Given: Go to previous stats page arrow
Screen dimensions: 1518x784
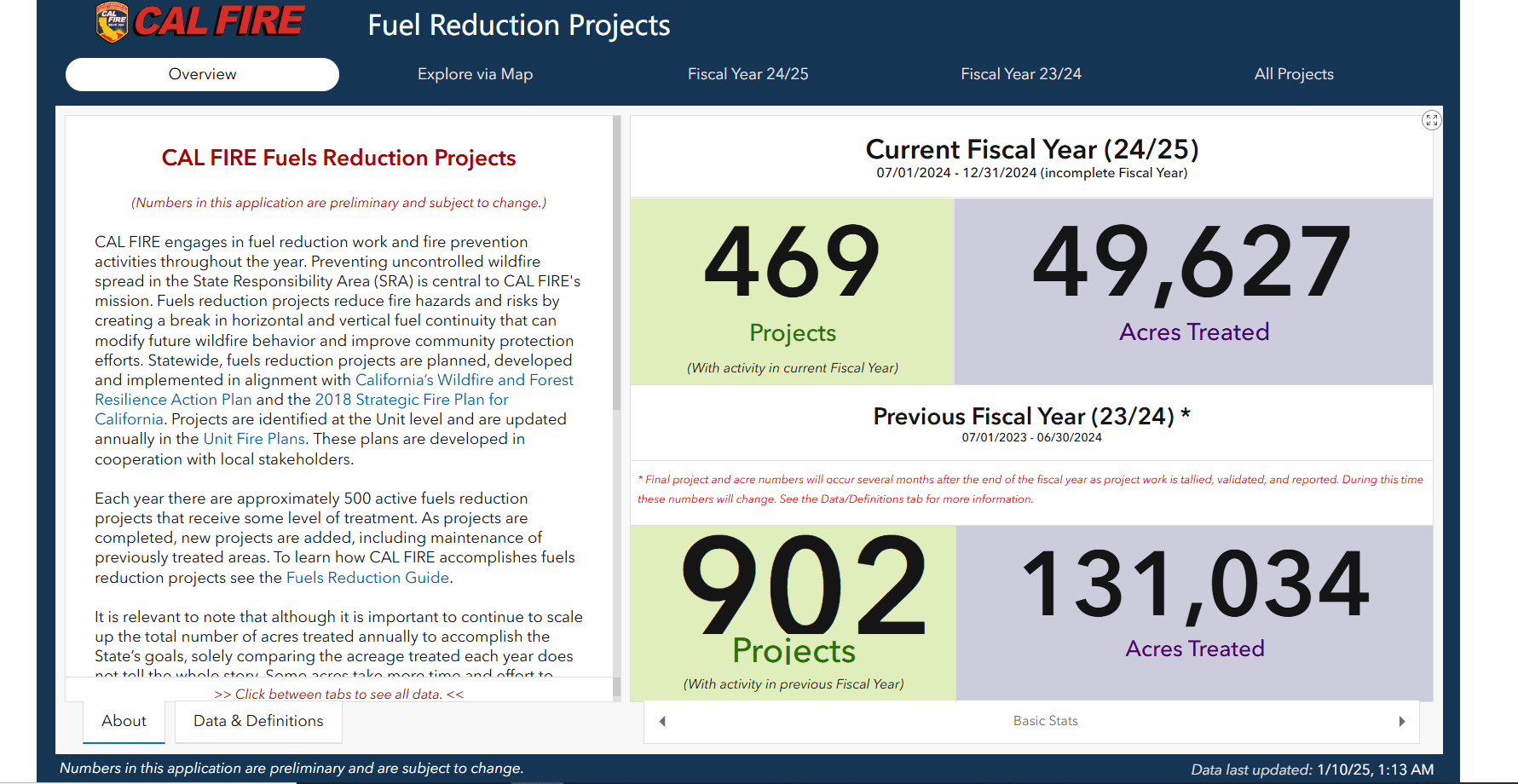Looking at the screenshot, I should [662, 721].
